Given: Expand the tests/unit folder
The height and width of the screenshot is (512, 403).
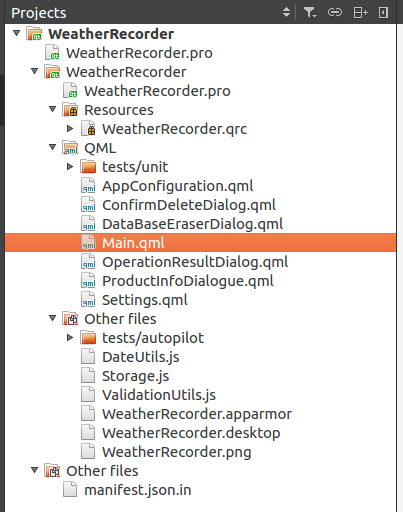Looking at the screenshot, I should click(x=70, y=166).
